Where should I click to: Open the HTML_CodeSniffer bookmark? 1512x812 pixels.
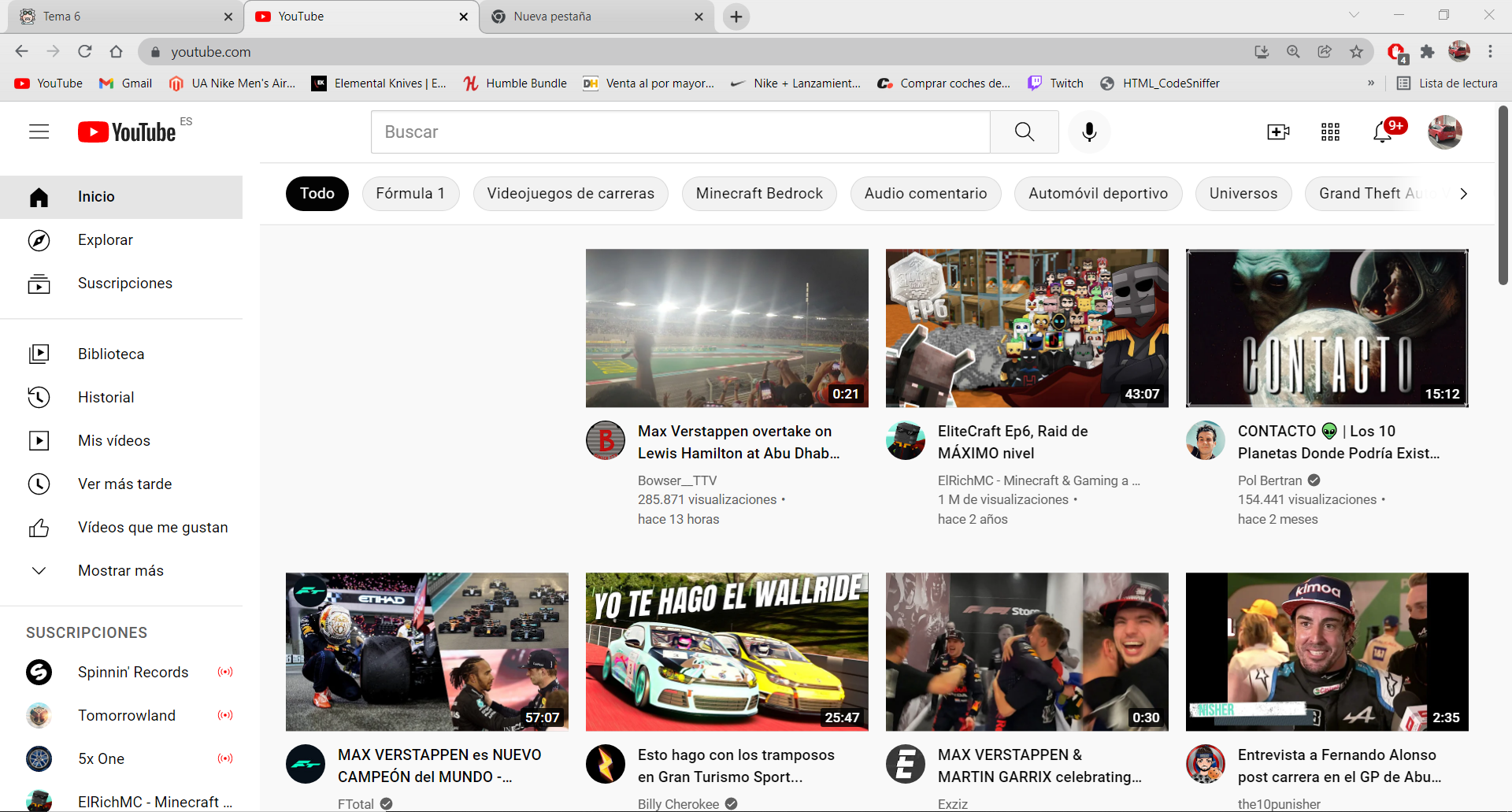[1160, 83]
